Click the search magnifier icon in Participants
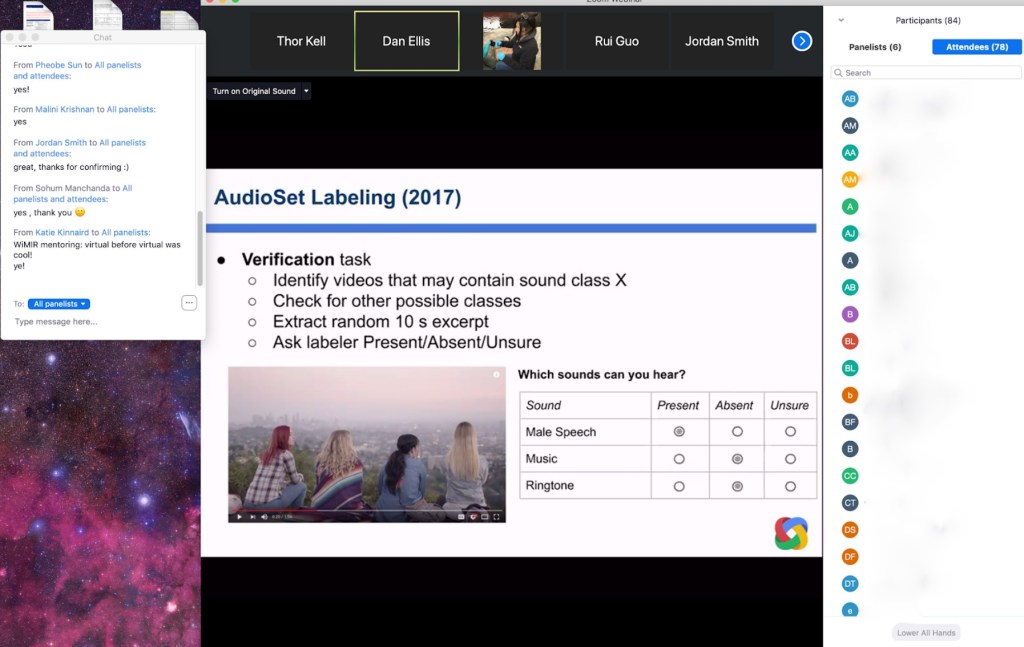The image size is (1024, 647). 838,72
